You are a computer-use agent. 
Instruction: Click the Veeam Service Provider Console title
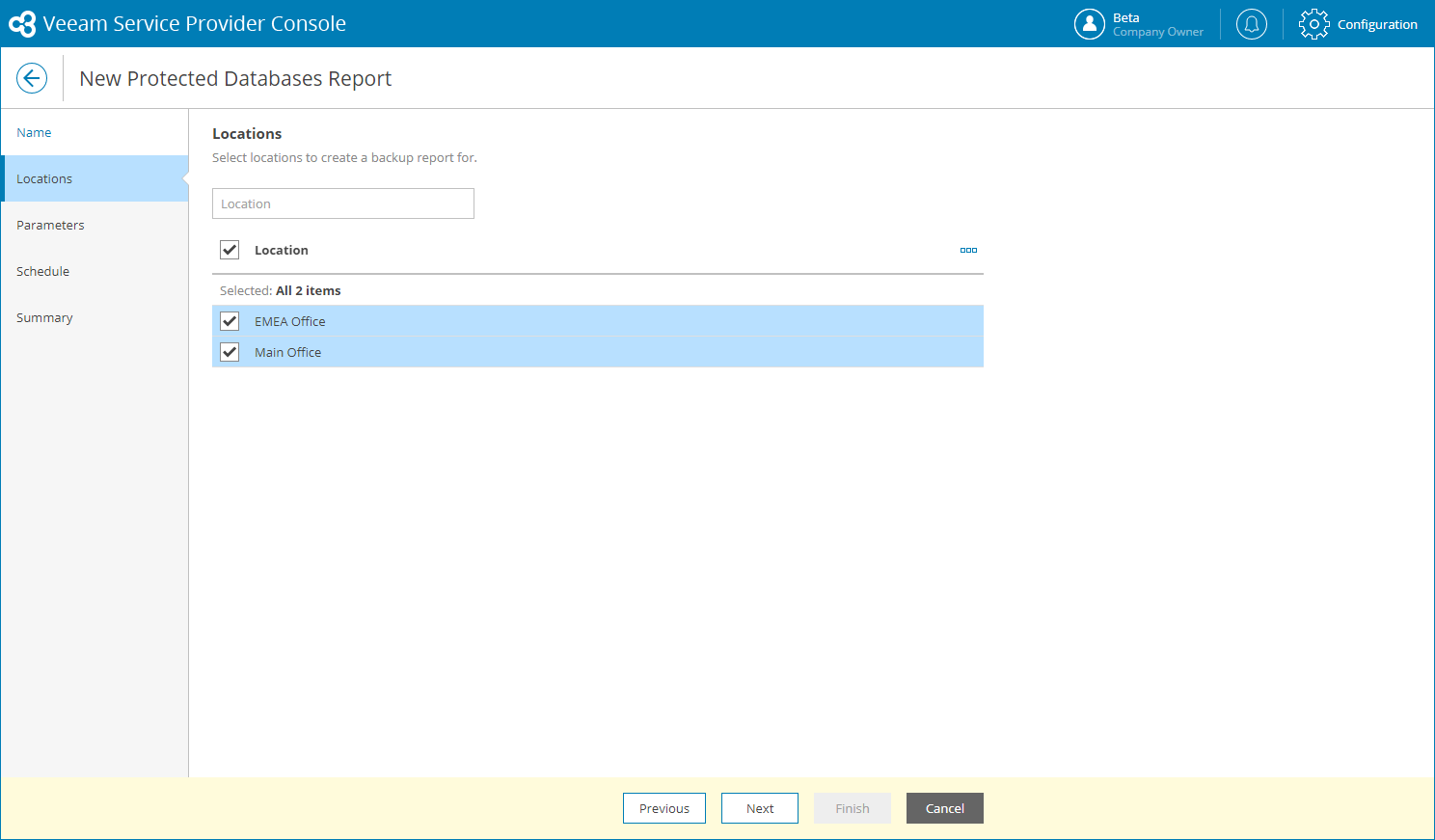(x=195, y=24)
